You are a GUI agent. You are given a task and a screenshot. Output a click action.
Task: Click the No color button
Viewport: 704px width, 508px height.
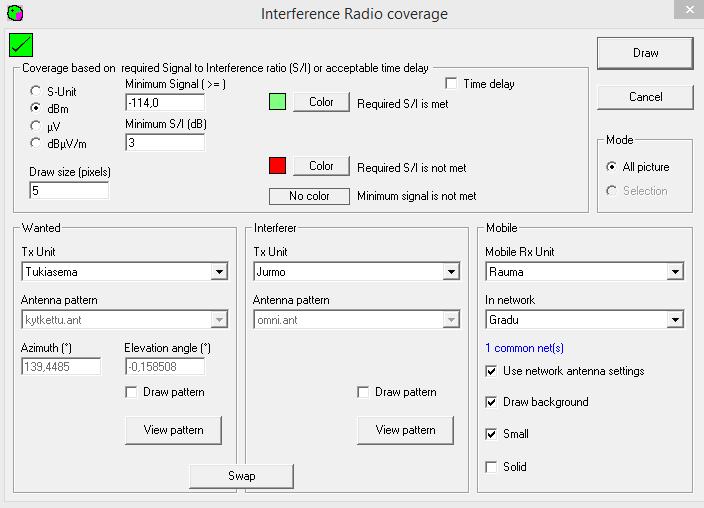(309, 196)
